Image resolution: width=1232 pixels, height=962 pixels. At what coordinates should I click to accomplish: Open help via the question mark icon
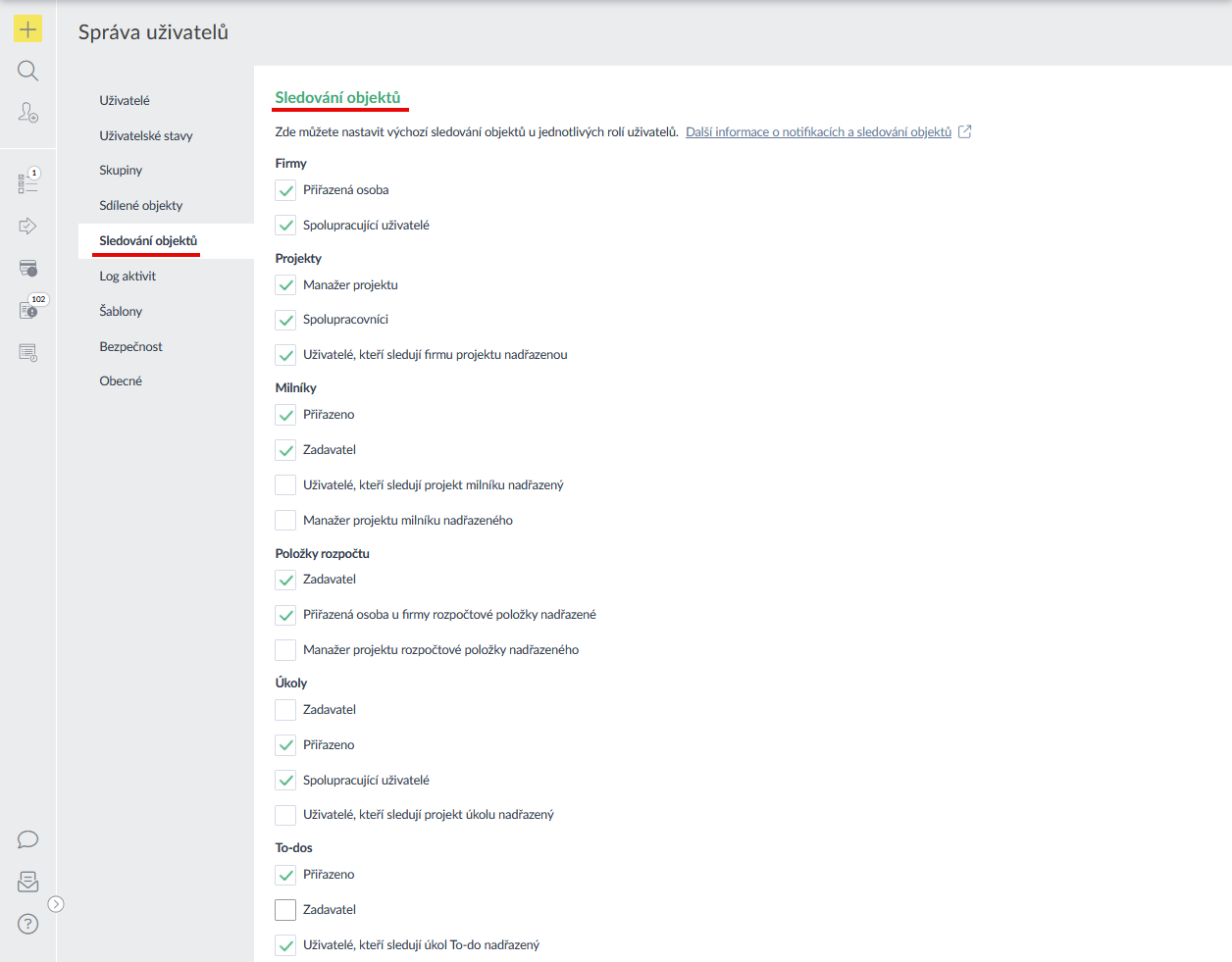coord(27,924)
